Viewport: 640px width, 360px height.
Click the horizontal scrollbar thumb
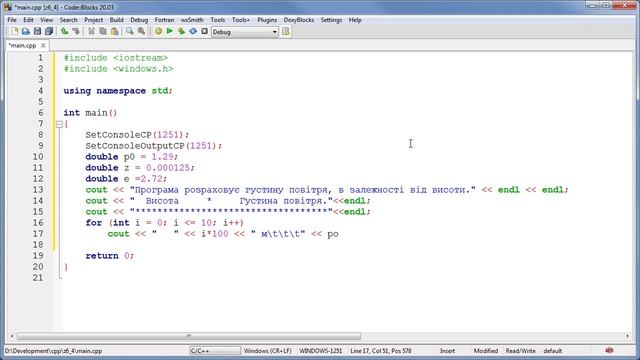(x=189, y=336)
